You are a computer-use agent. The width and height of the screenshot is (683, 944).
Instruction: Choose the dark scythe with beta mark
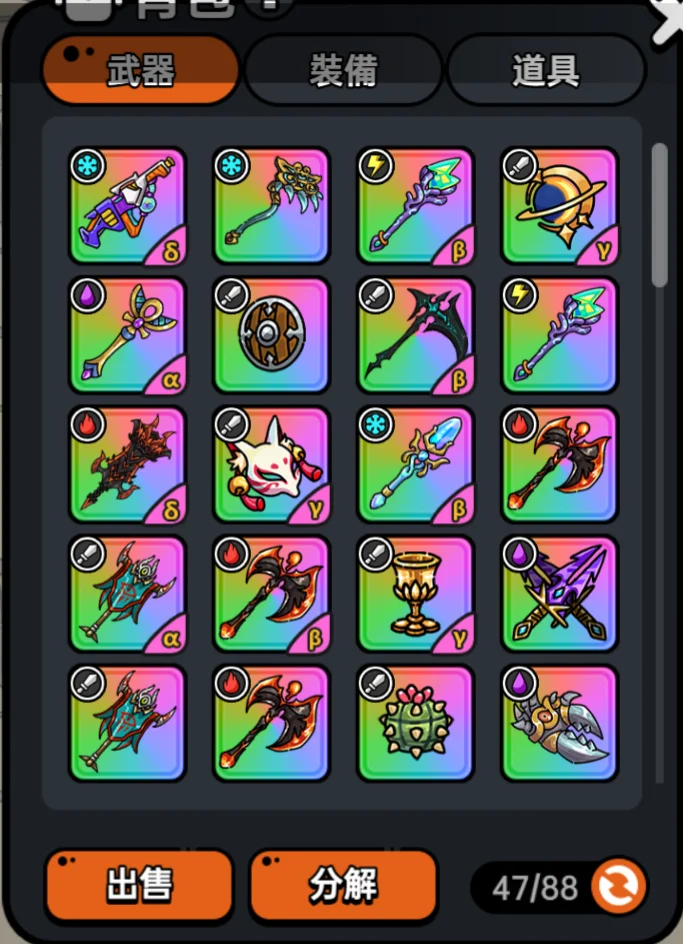click(416, 335)
